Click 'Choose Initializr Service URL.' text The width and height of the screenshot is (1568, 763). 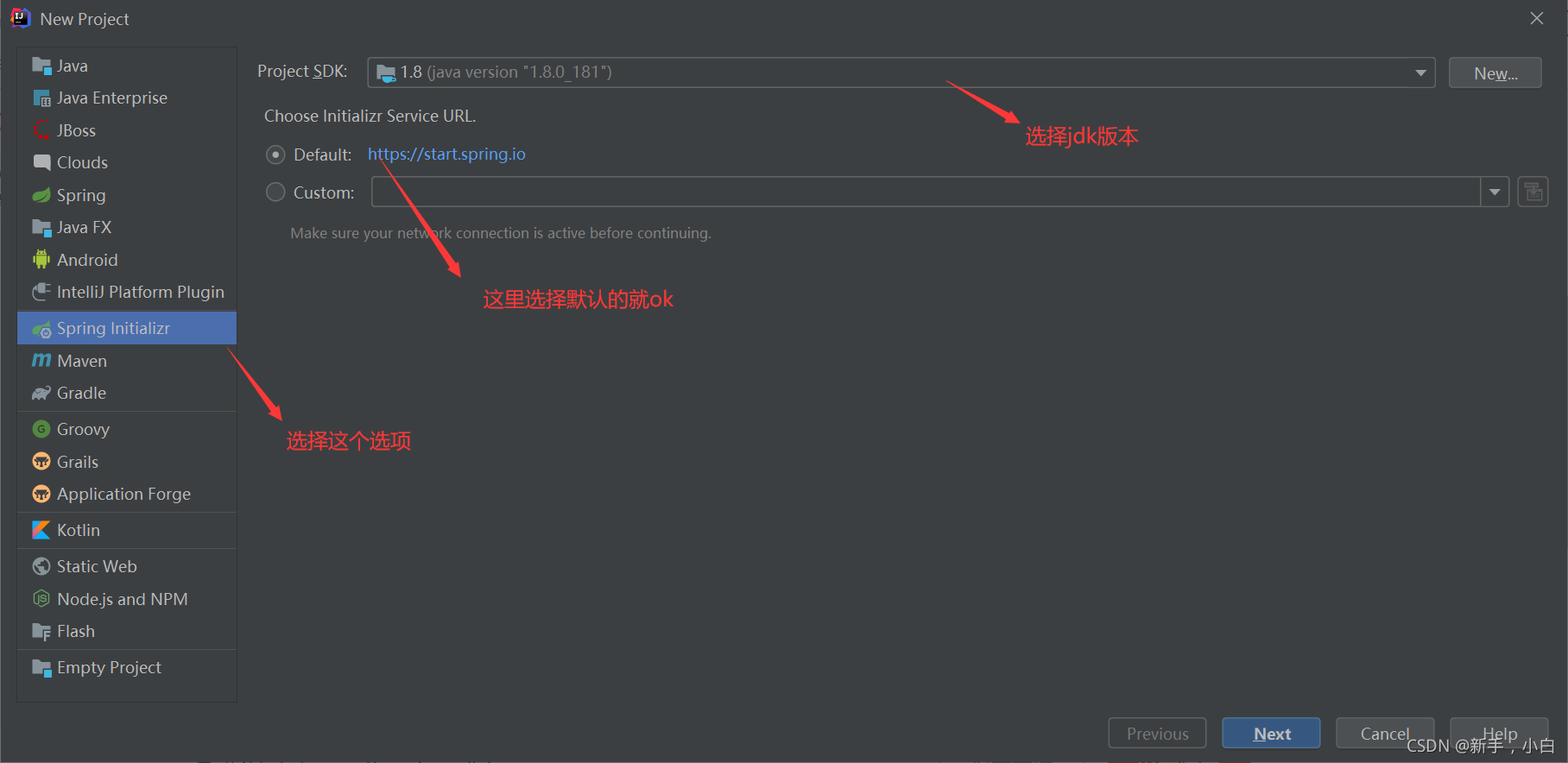pos(370,116)
